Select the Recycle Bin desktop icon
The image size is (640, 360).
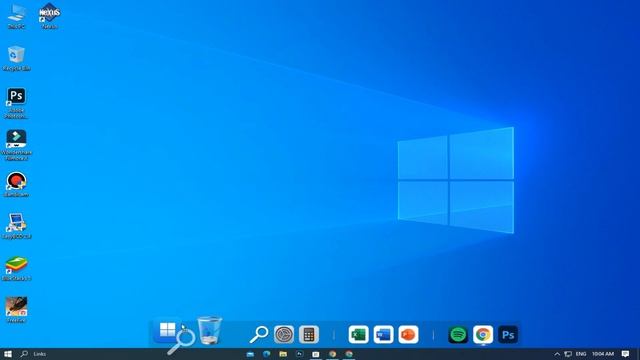pos(16,58)
